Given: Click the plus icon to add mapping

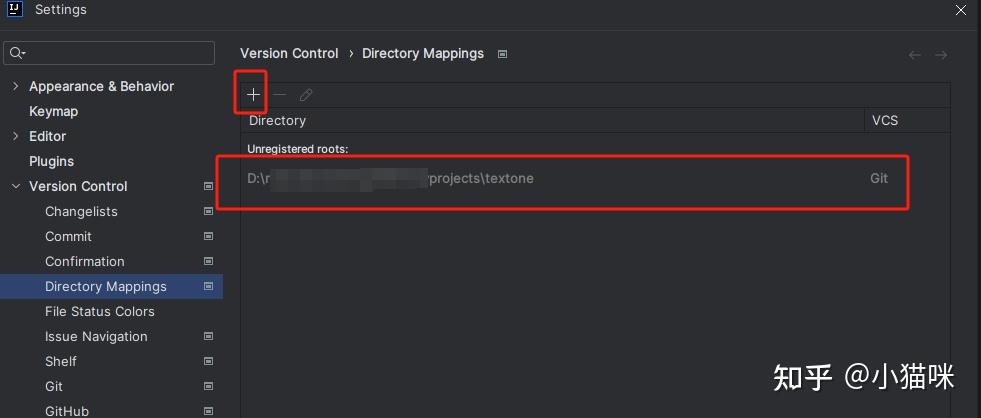Looking at the screenshot, I should click(x=253, y=95).
